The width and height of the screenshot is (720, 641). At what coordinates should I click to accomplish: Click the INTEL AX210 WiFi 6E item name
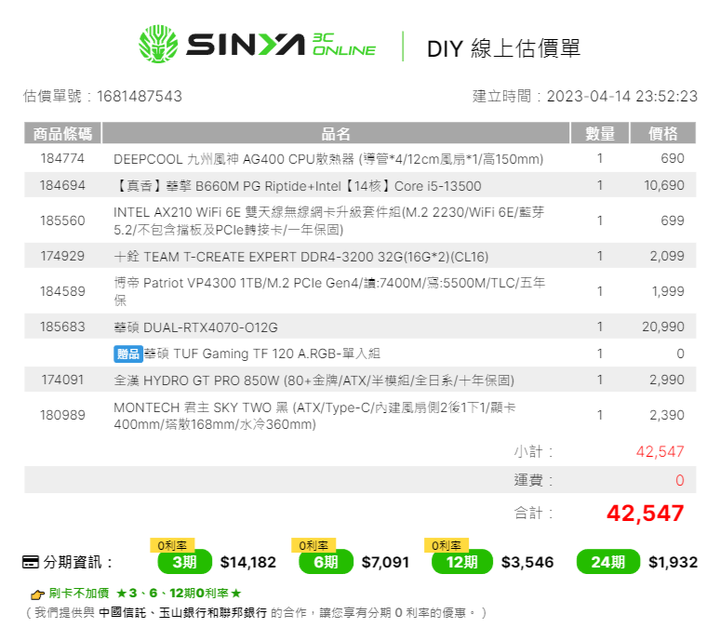[329, 221]
